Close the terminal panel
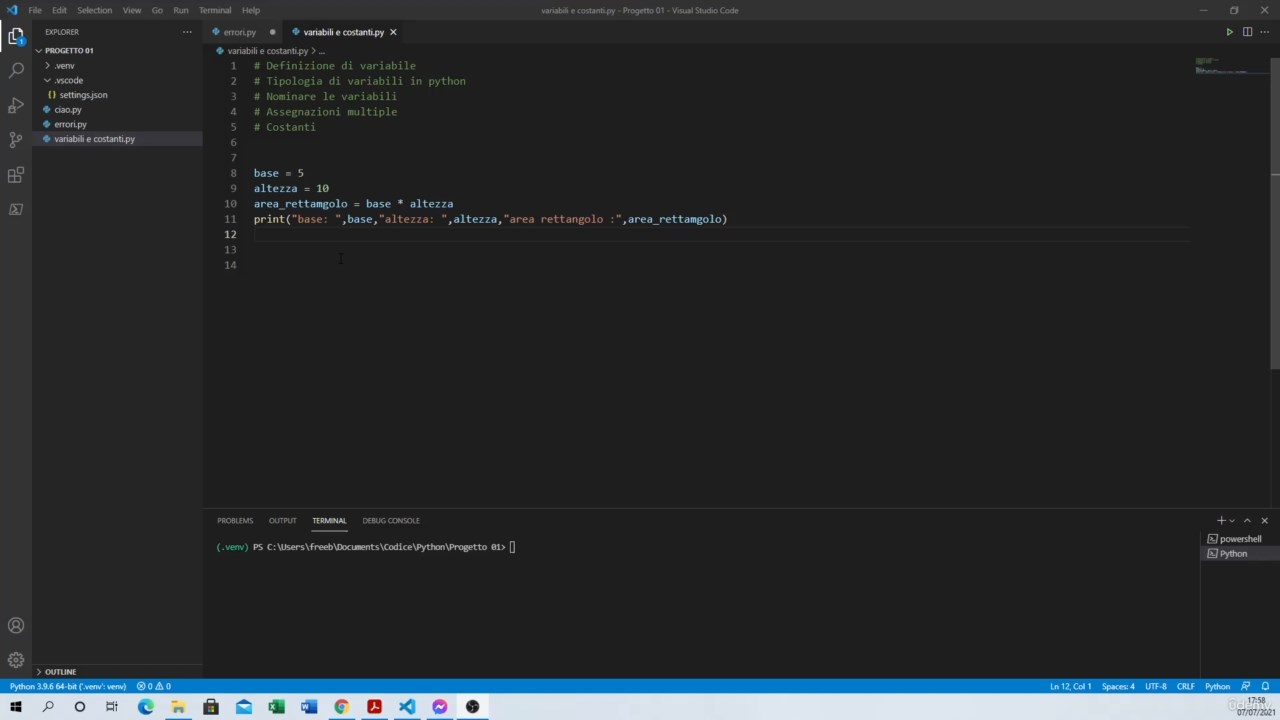Image resolution: width=1280 pixels, height=720 pixels. (x=1264, y=520)
